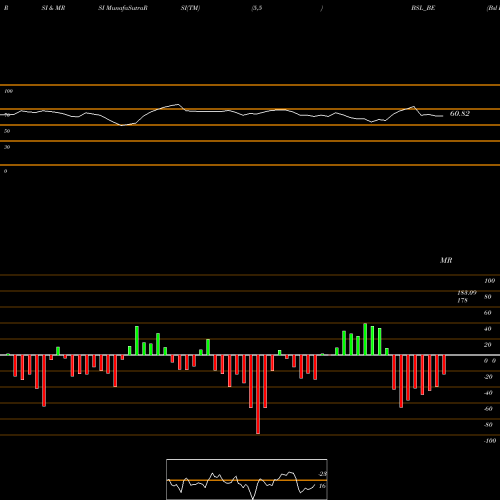
Task: Click the RSI line peak on the right
Action: tap(414, 107)
